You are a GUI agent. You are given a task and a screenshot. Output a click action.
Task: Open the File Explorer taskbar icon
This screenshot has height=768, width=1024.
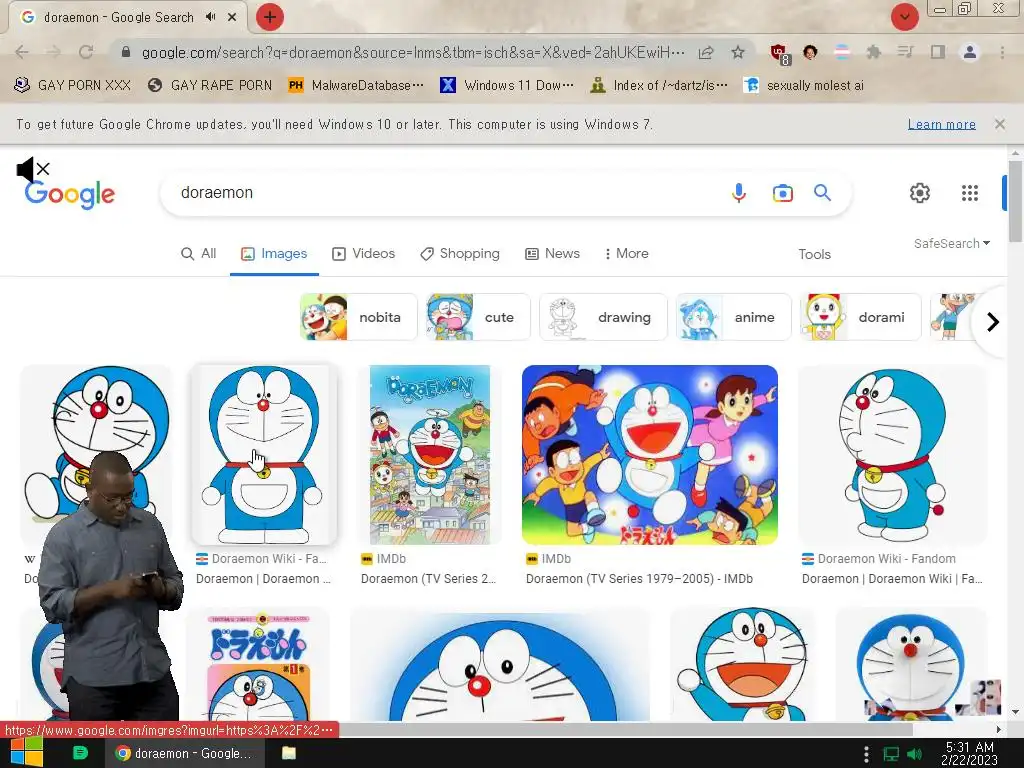pyautogui.click(x=289, y=753)
